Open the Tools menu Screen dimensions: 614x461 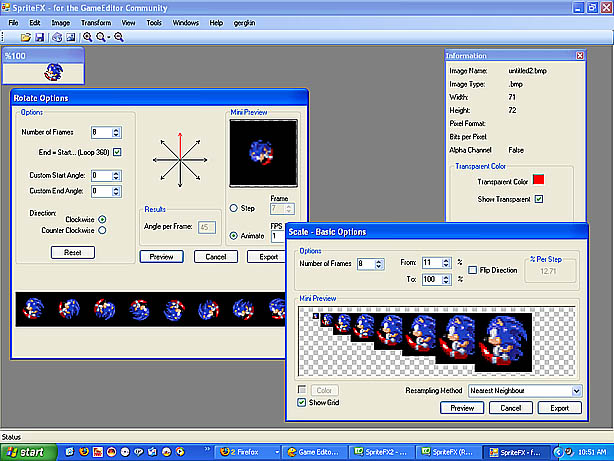pos(154,23)
